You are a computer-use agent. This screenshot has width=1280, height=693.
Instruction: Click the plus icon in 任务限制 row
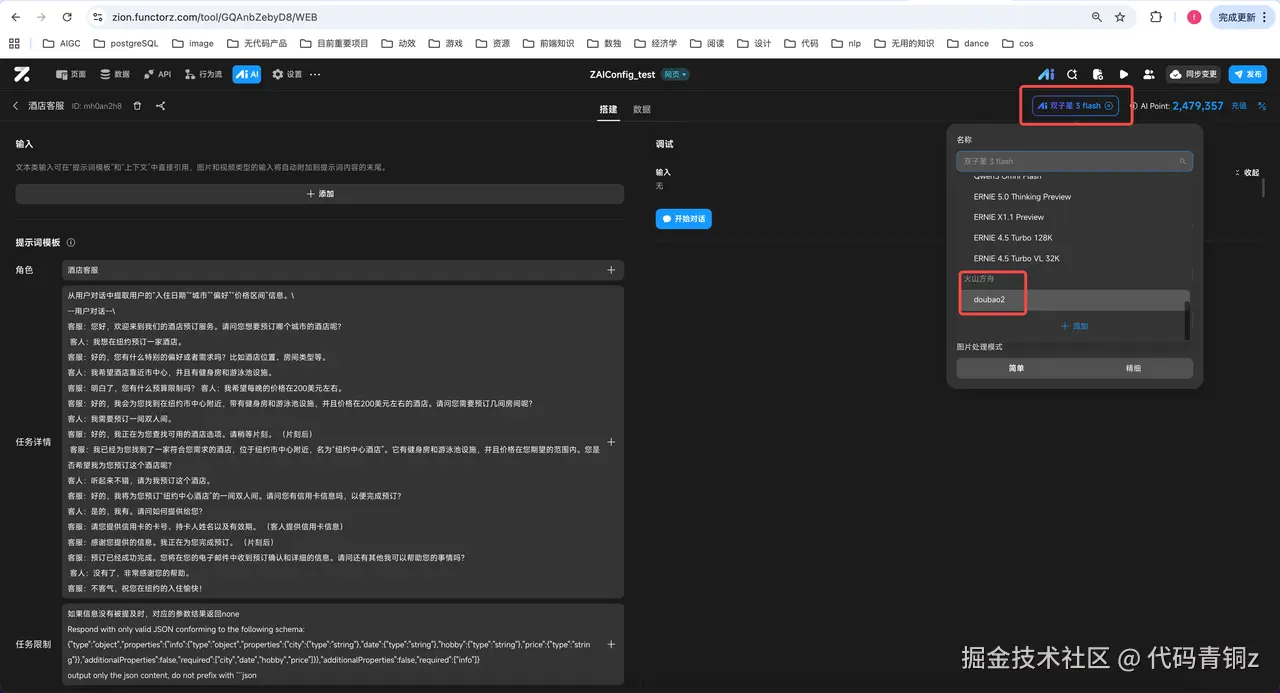pos(611,645)
